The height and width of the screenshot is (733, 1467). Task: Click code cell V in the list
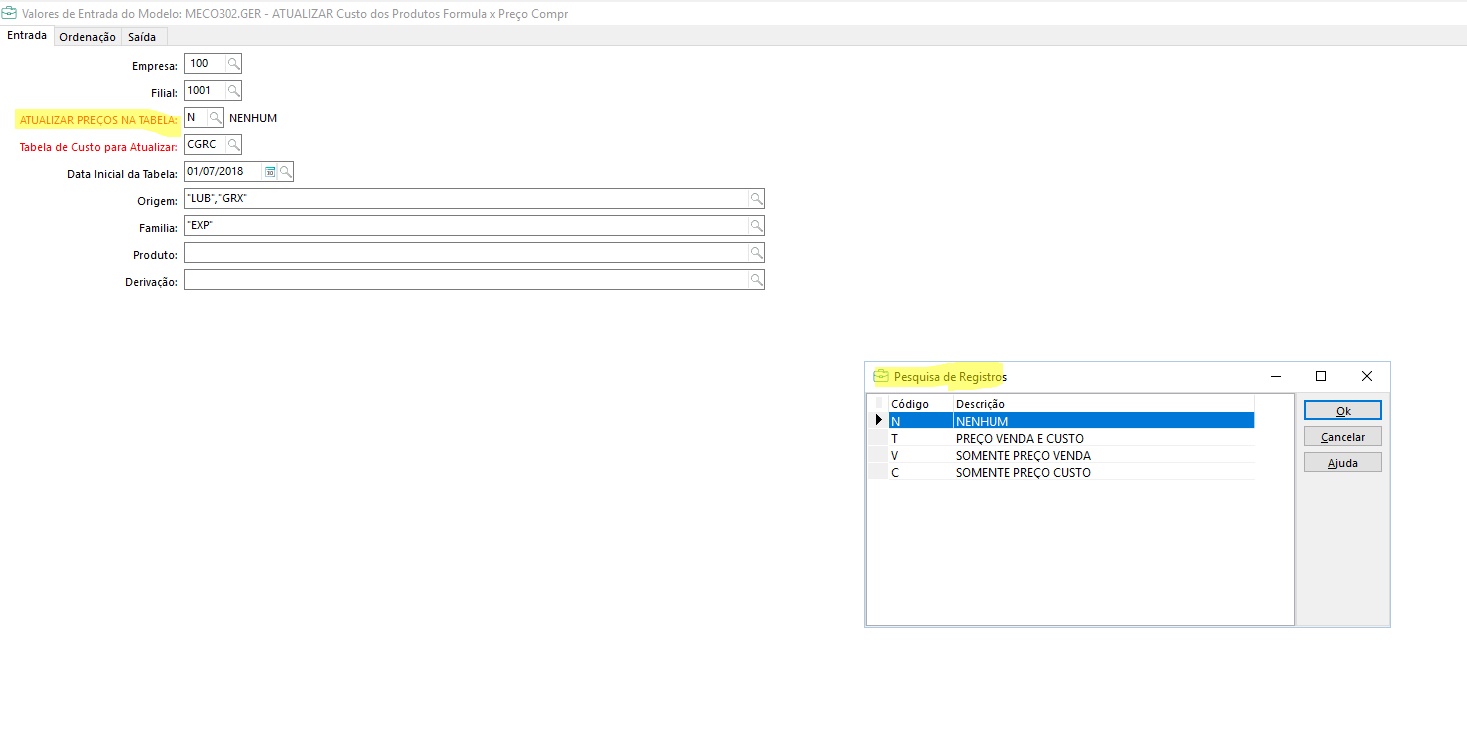point(920,455)
